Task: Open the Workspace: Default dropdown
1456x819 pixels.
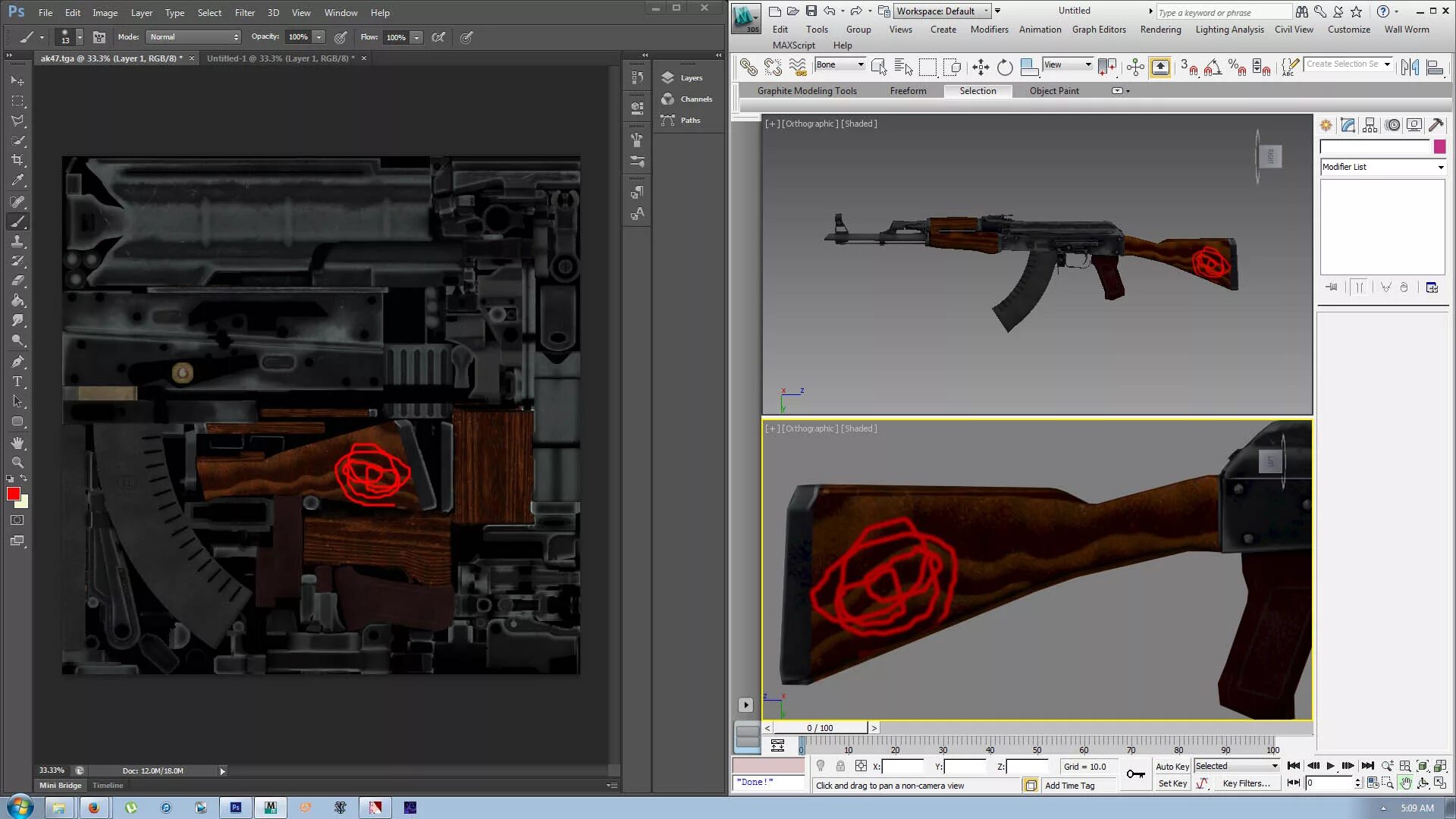Action: (x=942, y=11)
